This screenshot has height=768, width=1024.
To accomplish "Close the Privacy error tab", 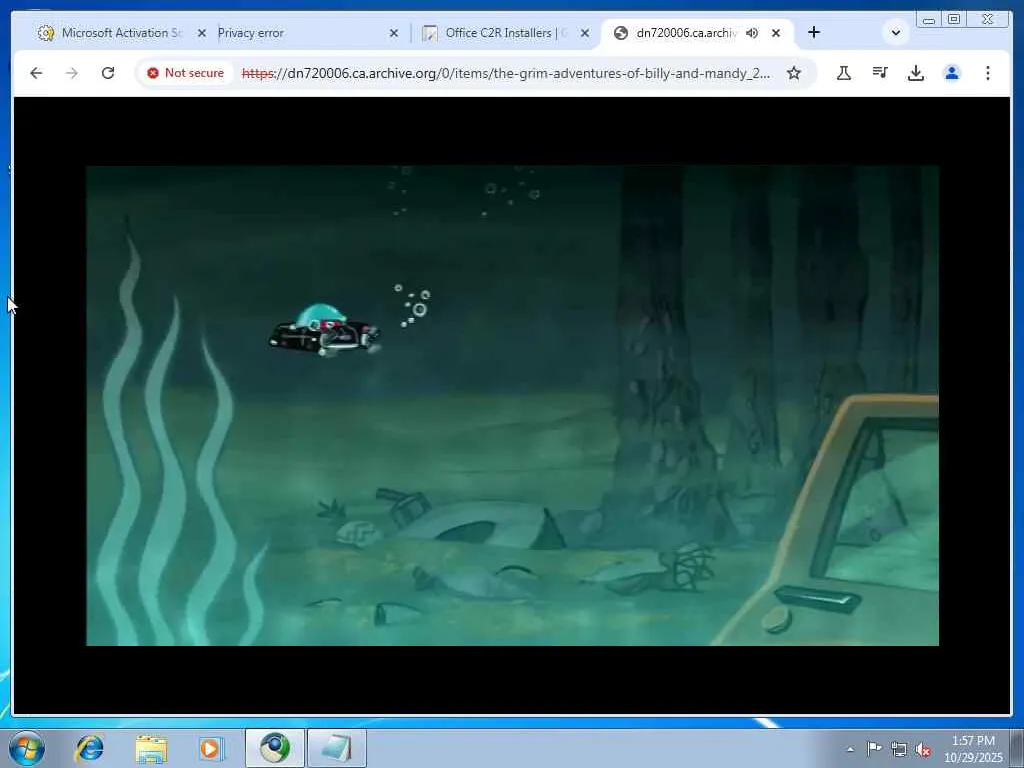I will coord(394,33).
